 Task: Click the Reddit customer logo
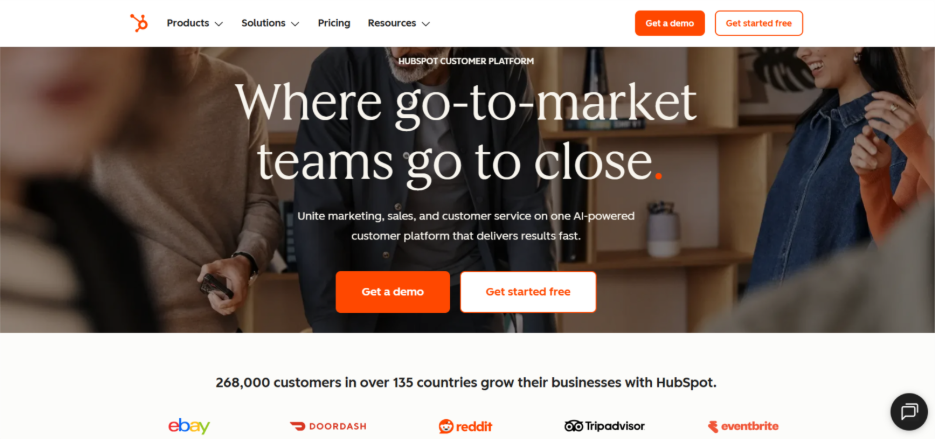click(466, 426)
